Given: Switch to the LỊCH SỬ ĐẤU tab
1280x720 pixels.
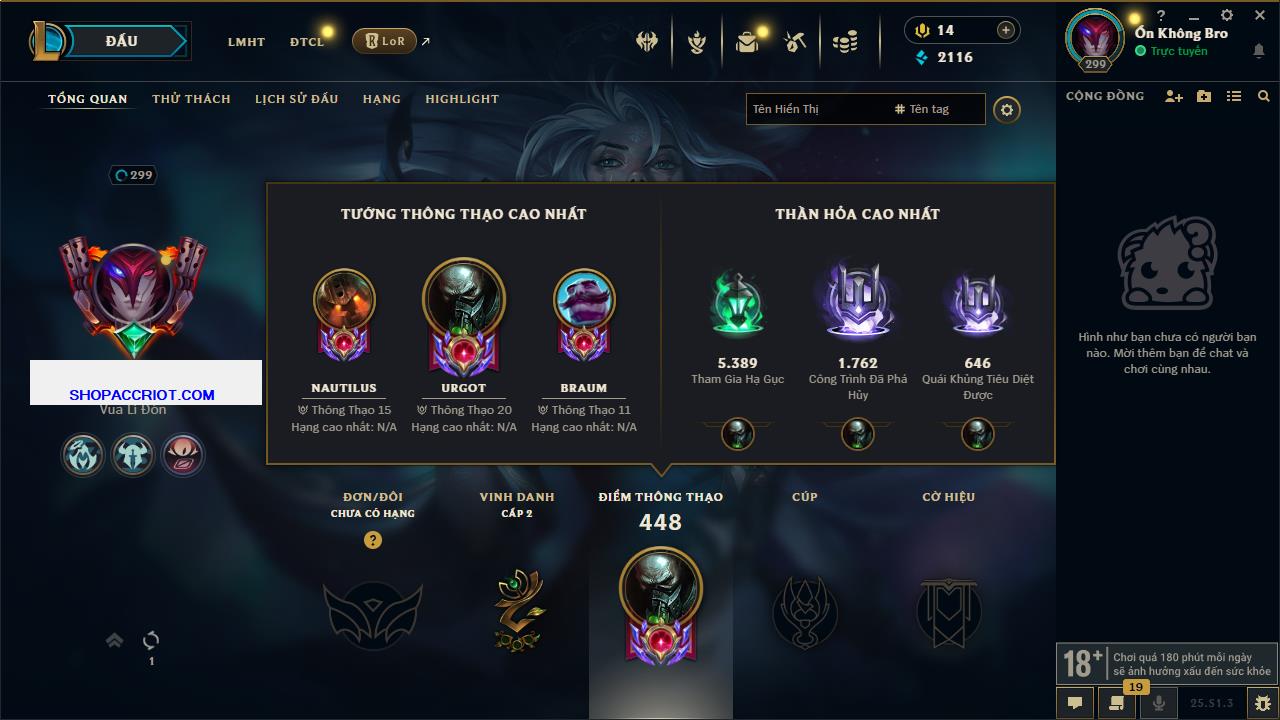Looking at the screenshot, I should click(296, 99).
